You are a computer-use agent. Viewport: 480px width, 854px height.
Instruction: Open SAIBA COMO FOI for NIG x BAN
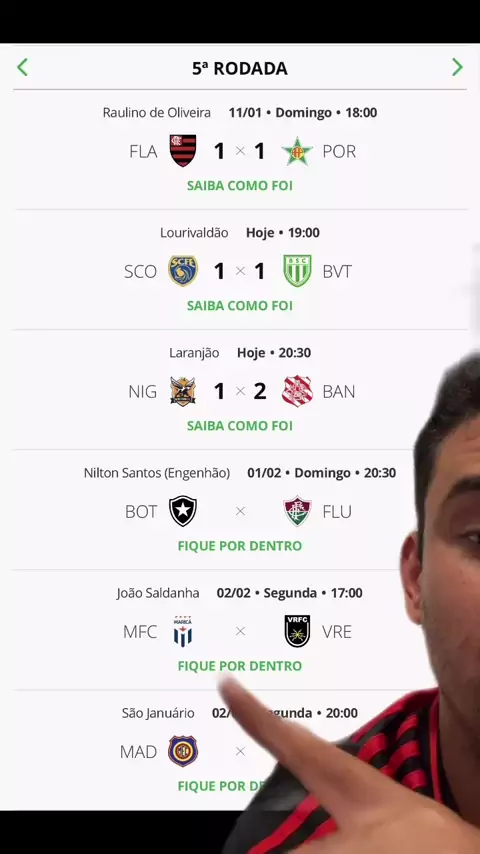click(240, 426)
